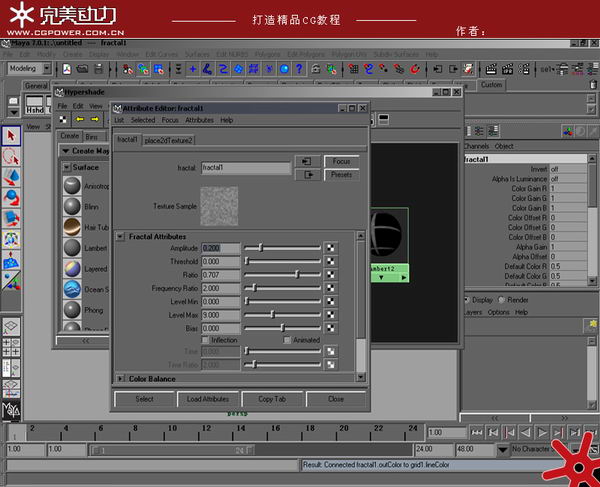Map texture to Amplitude checker button

coord(330,248)
